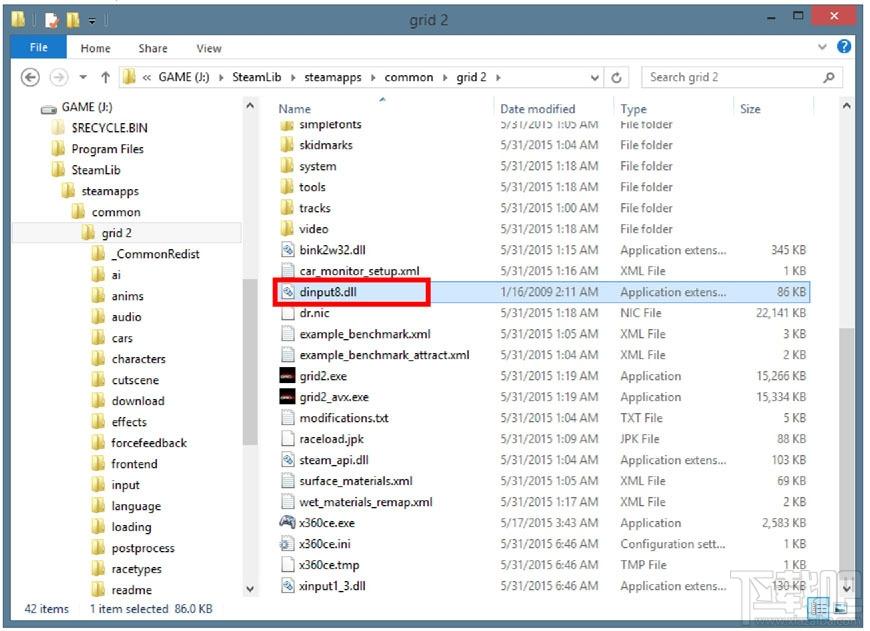Click inside the Search grid 2 box
Viewport: 870px width, 631px height.
tap(732, 77)
